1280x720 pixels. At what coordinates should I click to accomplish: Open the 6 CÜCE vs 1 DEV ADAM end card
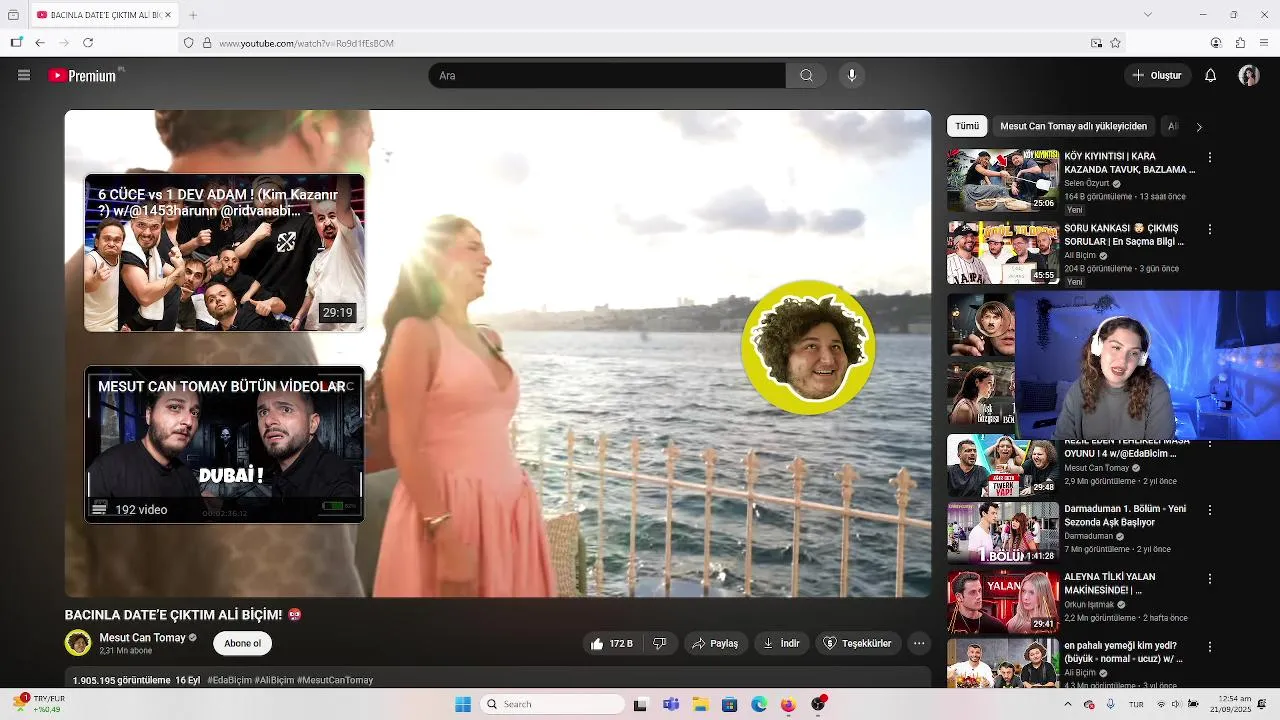point(224,253)
